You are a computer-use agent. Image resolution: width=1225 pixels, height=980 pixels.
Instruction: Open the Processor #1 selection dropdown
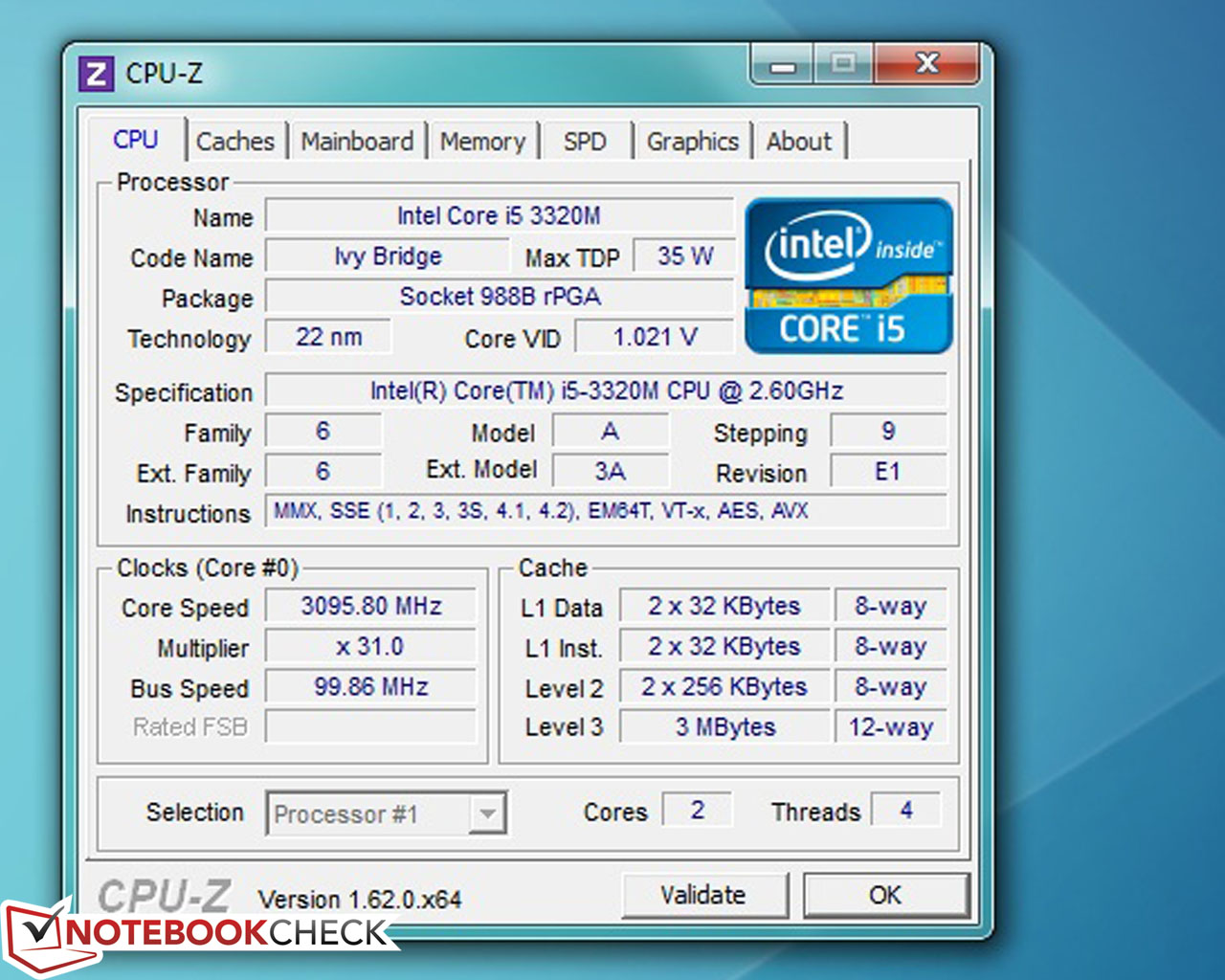(x=386, y=813)
